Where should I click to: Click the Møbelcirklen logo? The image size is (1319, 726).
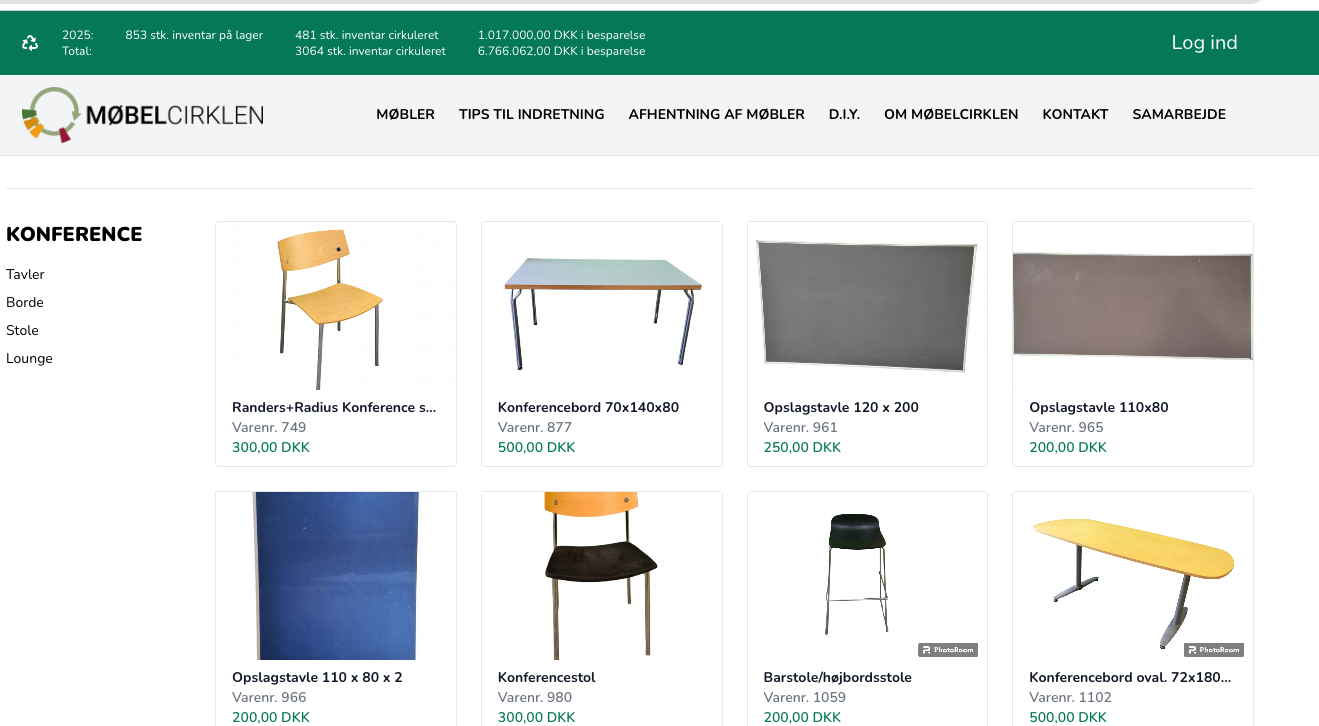tap(143, 114)
